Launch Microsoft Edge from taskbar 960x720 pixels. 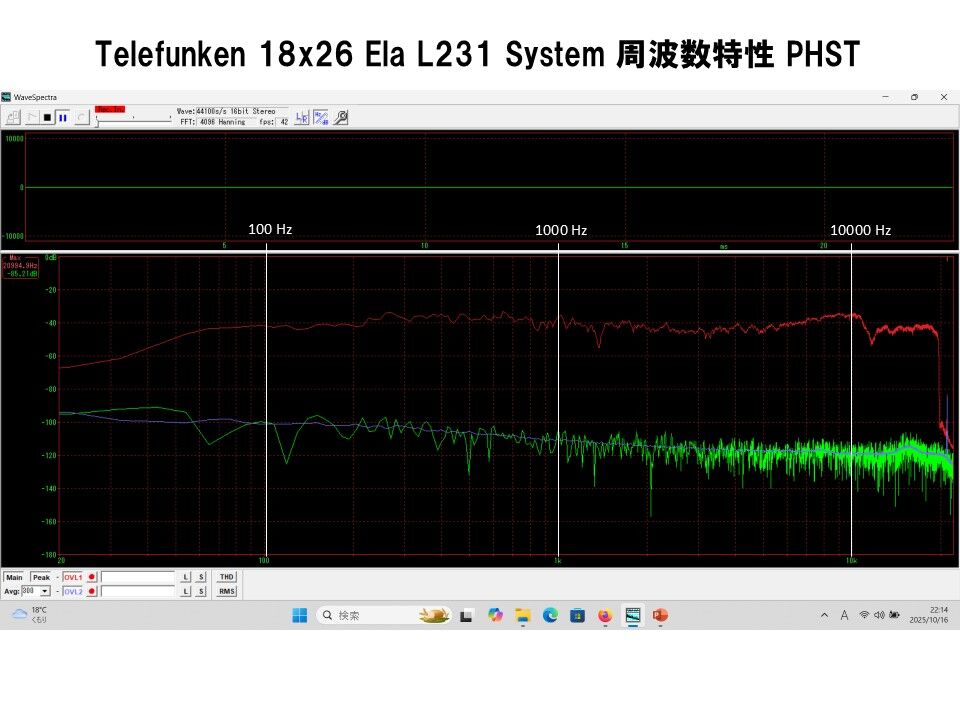tap(550, 615)
